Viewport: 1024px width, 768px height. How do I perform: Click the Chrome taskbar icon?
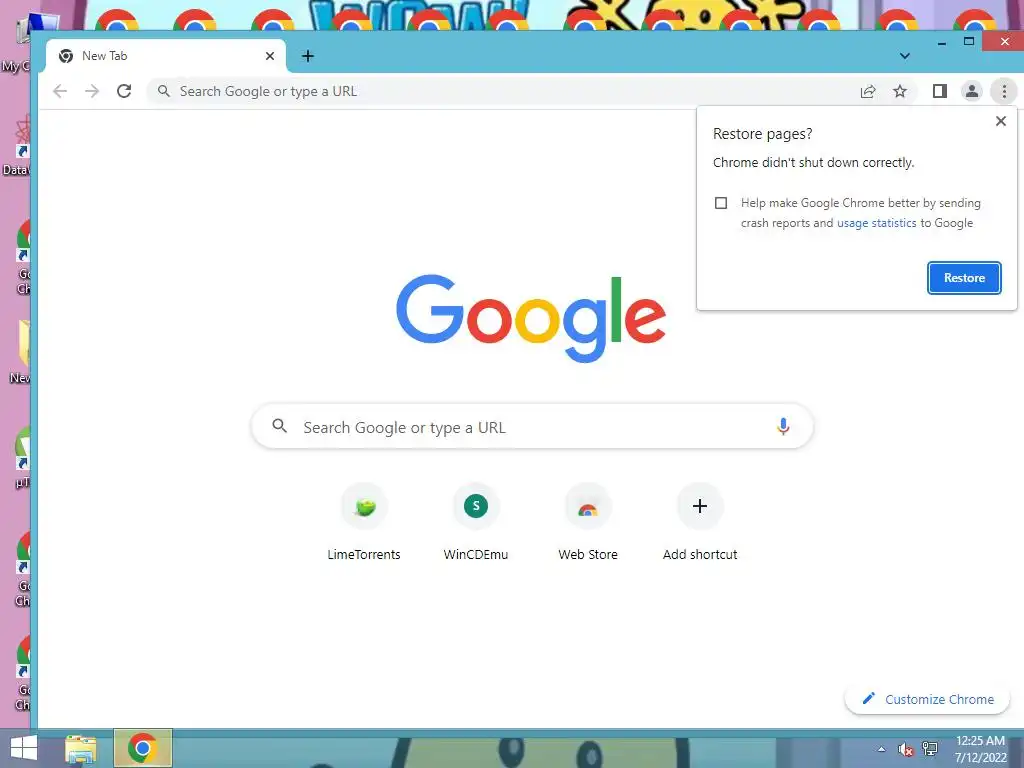click(x=142, y=748)
